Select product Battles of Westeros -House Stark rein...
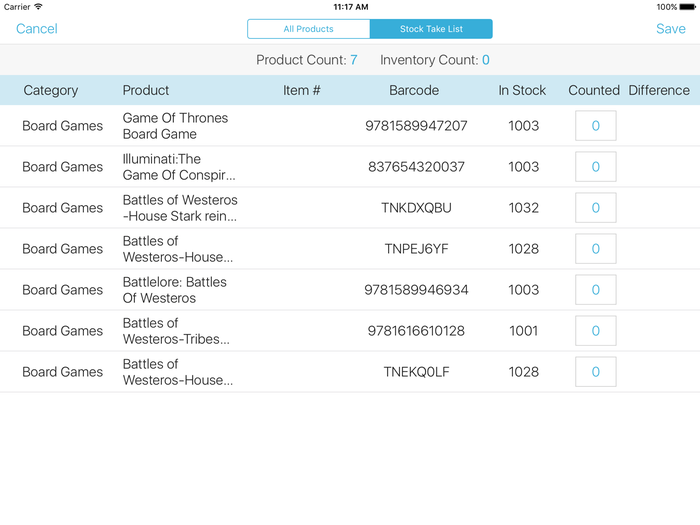 click(x=180, y=208)
